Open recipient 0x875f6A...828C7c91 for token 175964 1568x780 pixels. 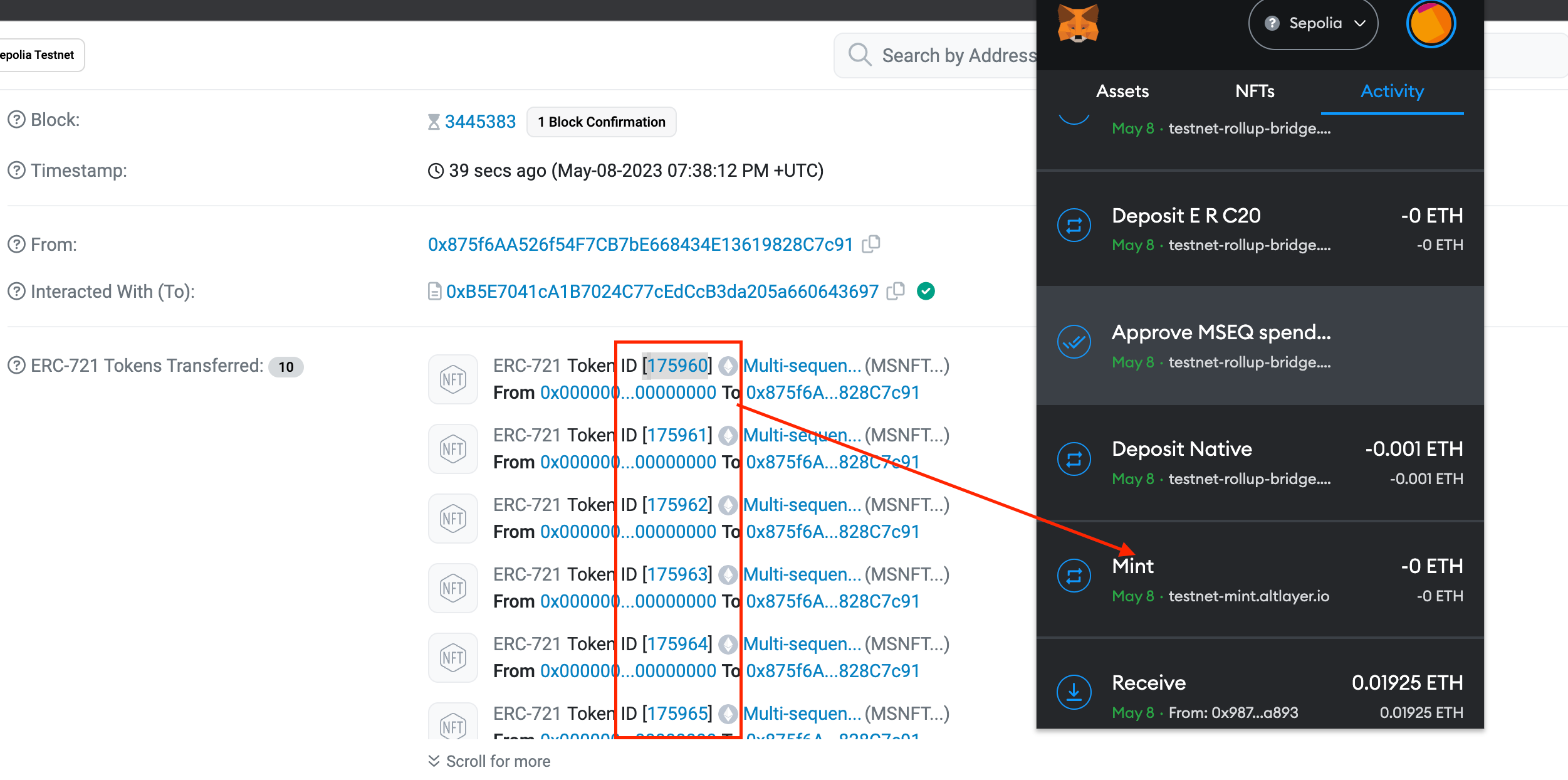tap(832, 671)
